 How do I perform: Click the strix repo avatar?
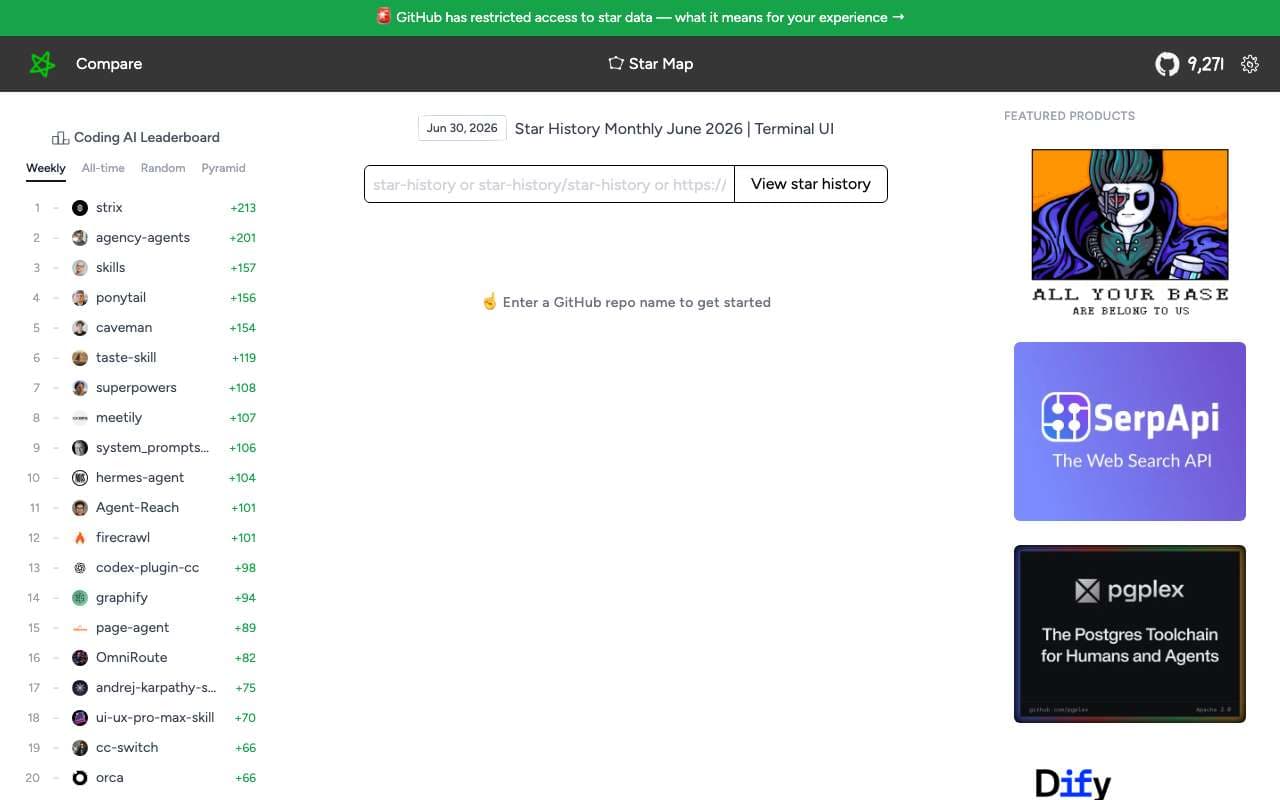tap(80, 208)
